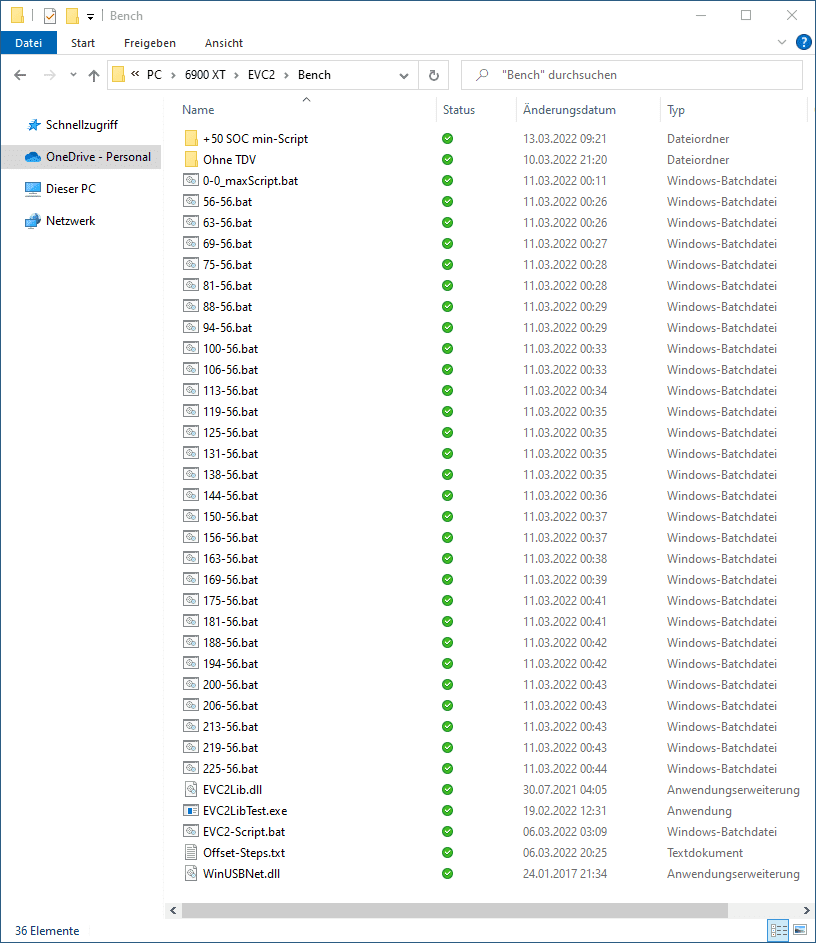816x943 pixels.
Task: Click date '30.07.2021 04:05'
Action: click(x=565, y=790)
